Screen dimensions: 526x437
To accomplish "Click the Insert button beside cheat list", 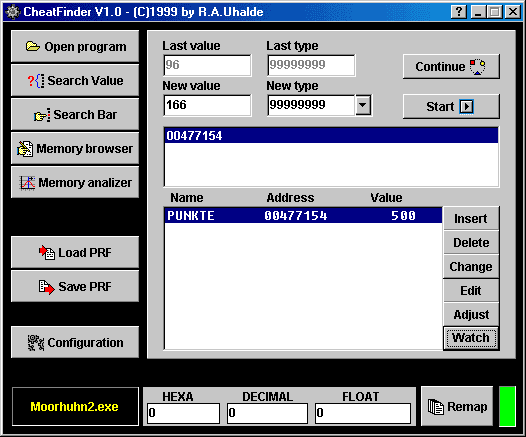I will coord(471,219).
